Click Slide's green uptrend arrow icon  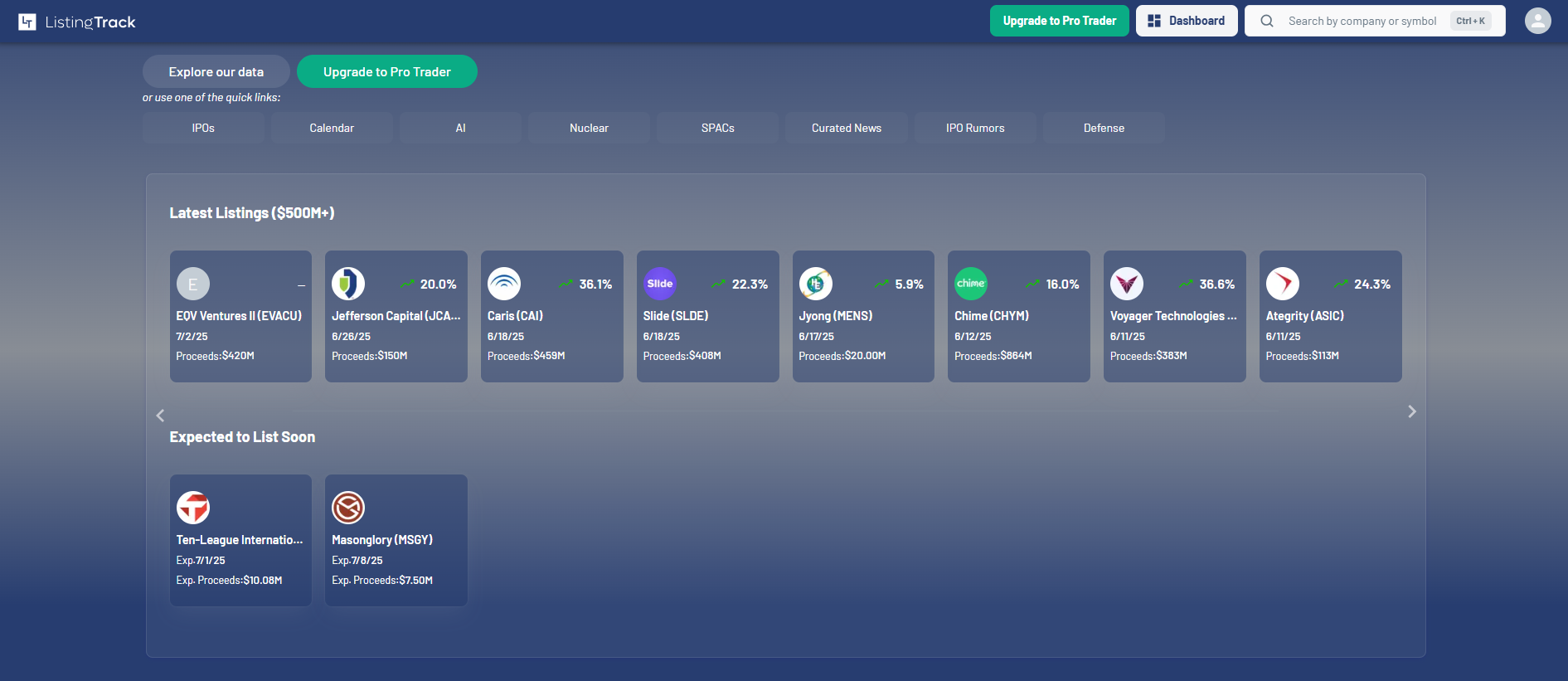tap(718, 284)
